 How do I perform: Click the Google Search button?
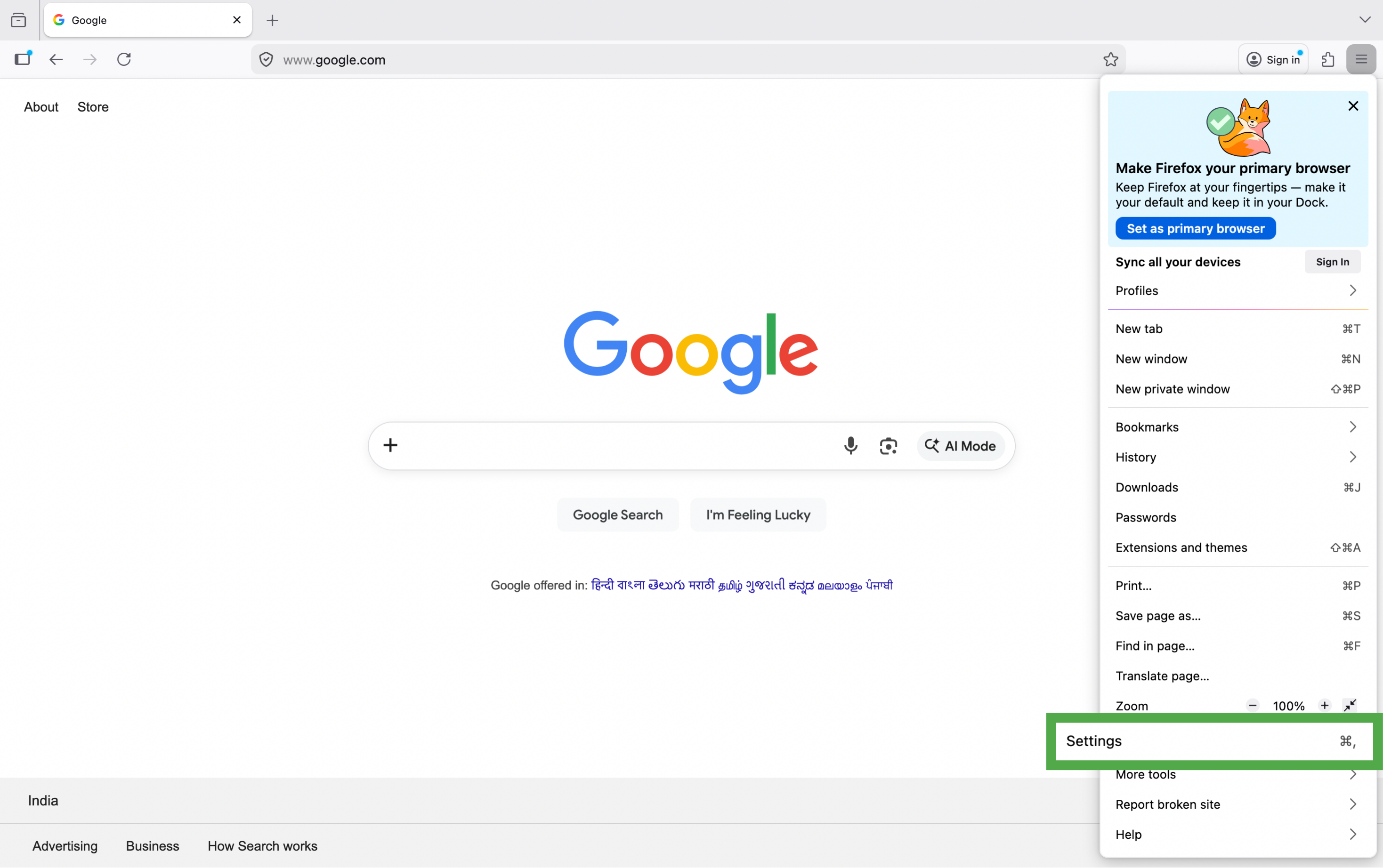coord(618,515)
